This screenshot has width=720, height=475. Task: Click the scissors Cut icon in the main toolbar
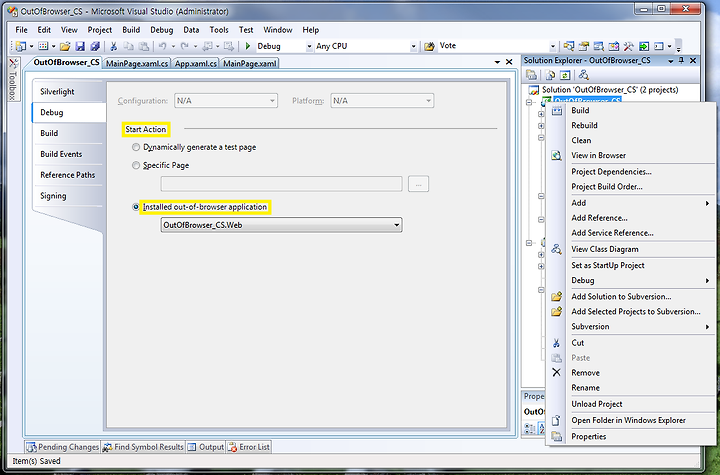[114, 46]
